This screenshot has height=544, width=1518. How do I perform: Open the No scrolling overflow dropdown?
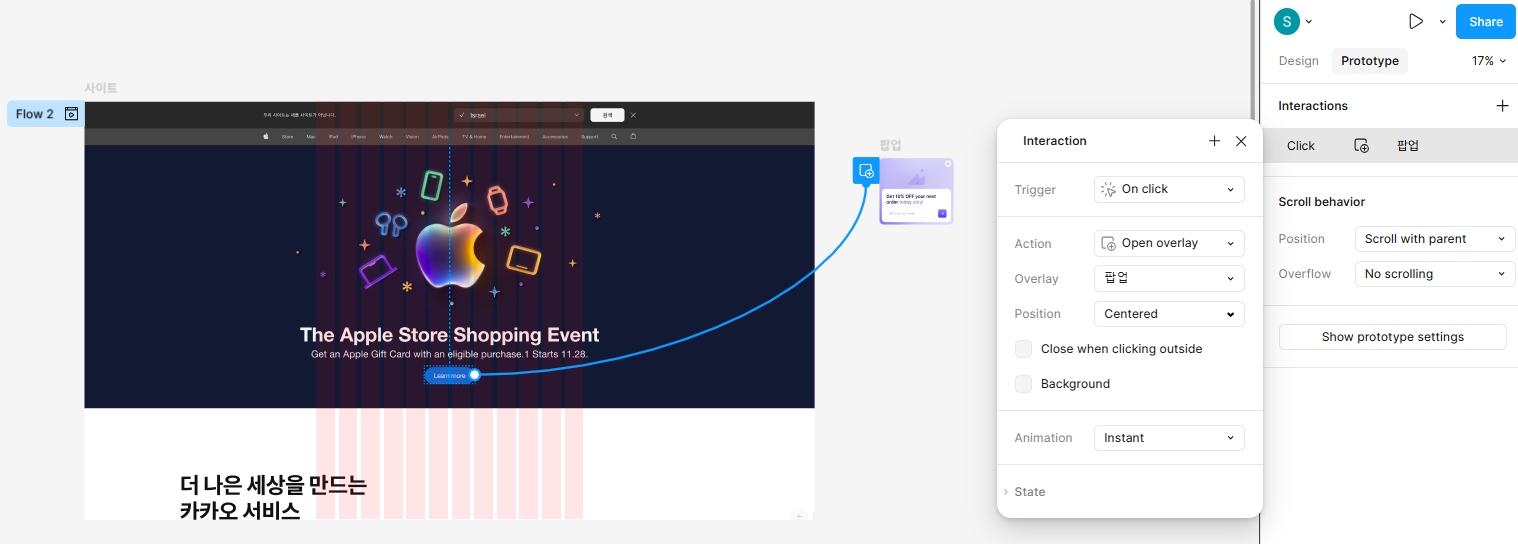click(1435, 274)
